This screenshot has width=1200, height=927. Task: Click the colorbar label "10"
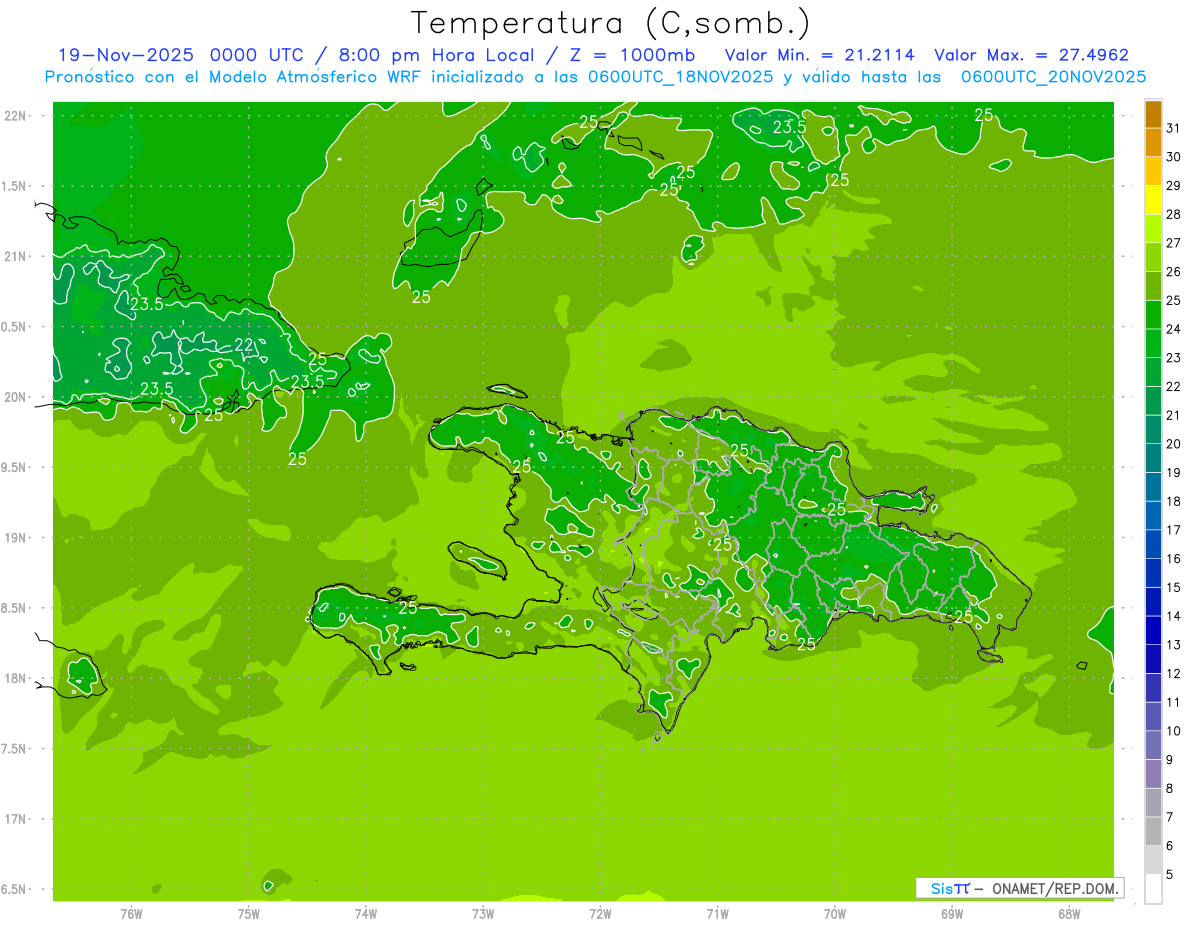[x=1174, y=731]
